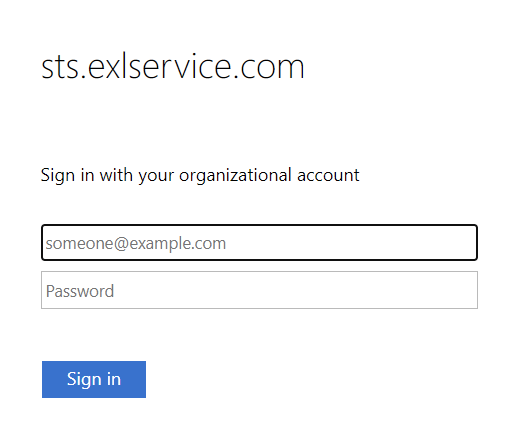Click the field below the email box
The width and height of the screenshot is (515, 436).
click(x=259, y=290)
